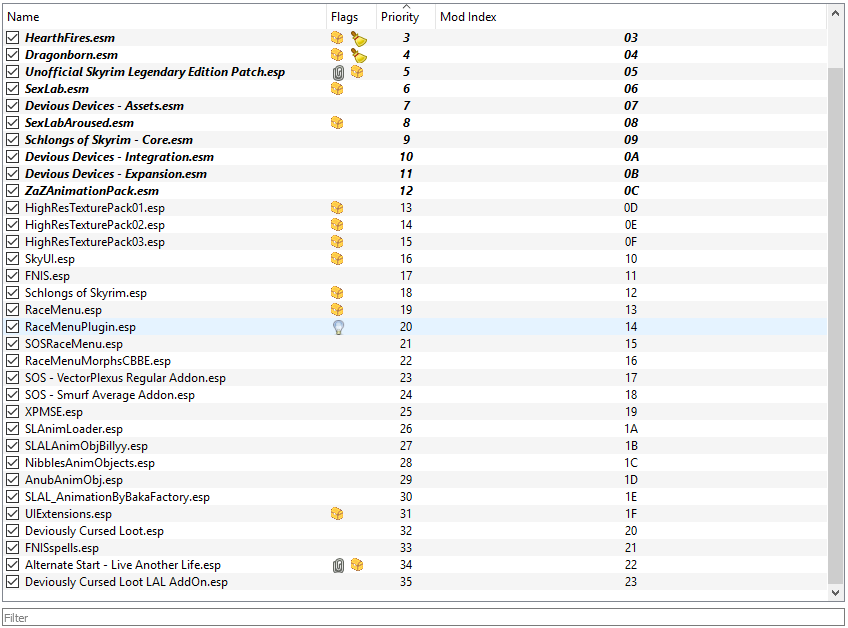Select the RaceMenuPlugin.esp row name
The height and width of the screenshot is (628, 848).
80,327
